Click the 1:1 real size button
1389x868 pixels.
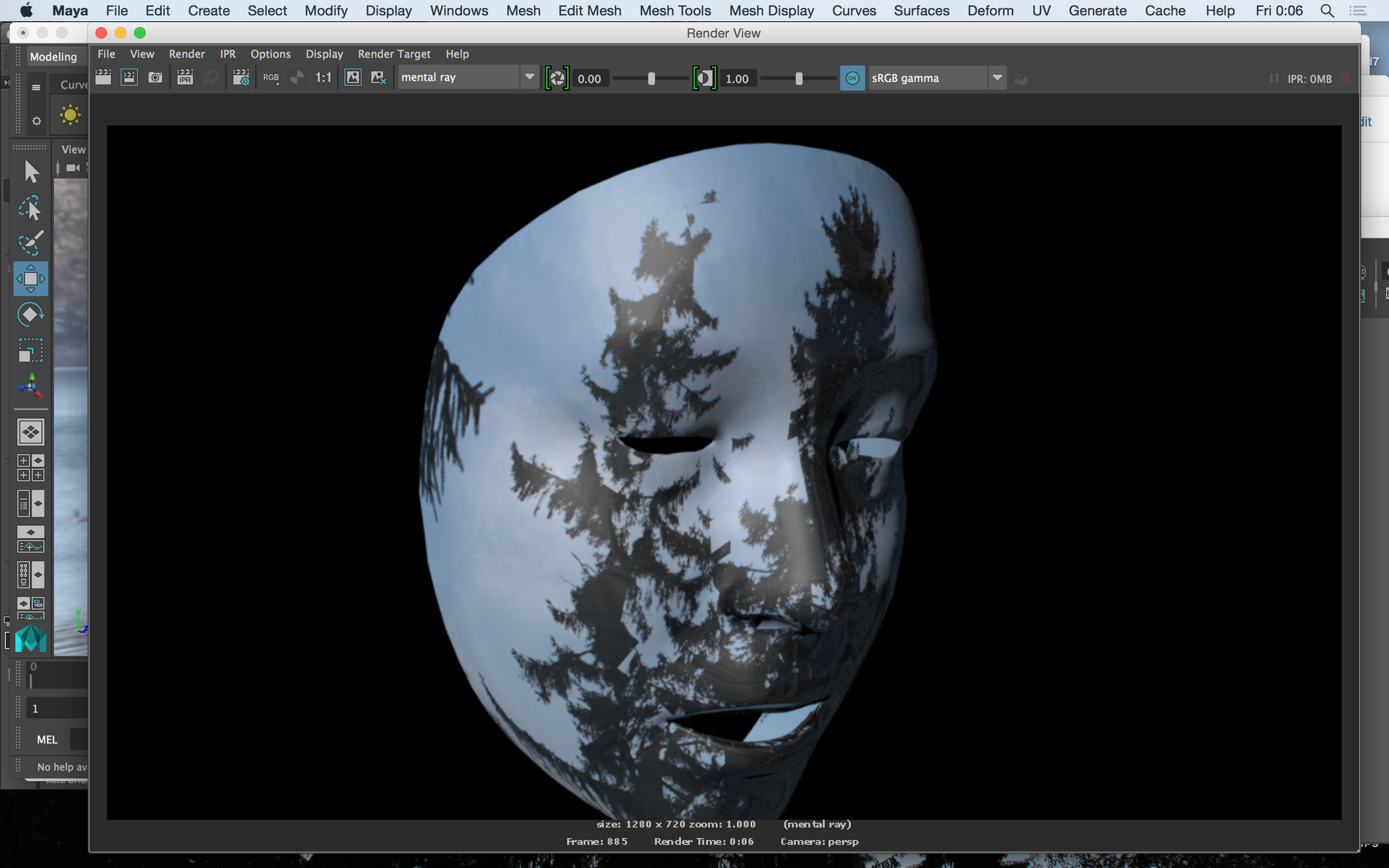[x=323, y=78]
